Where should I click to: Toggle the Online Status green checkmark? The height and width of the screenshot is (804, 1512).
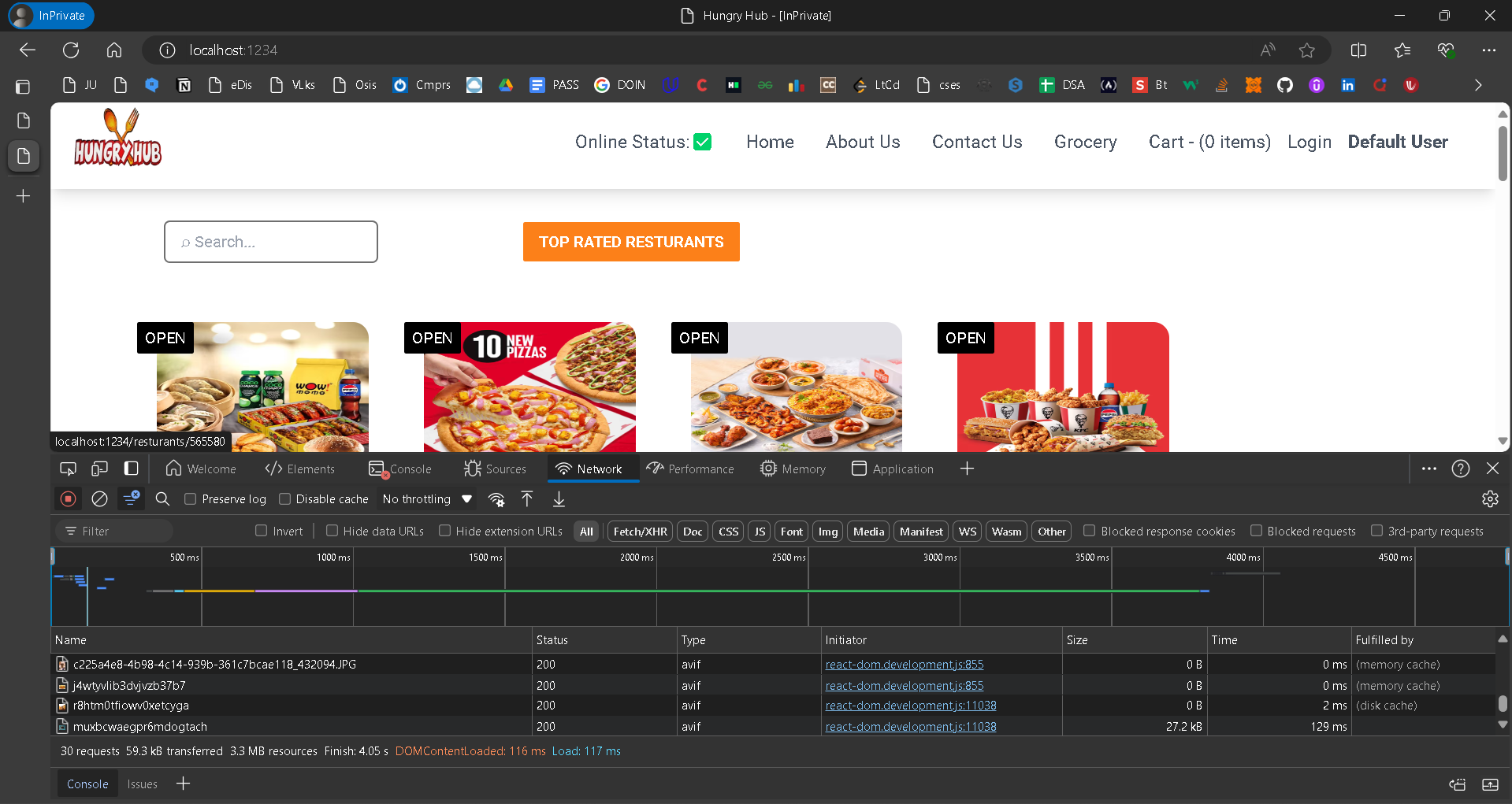[x=703, y=142]
